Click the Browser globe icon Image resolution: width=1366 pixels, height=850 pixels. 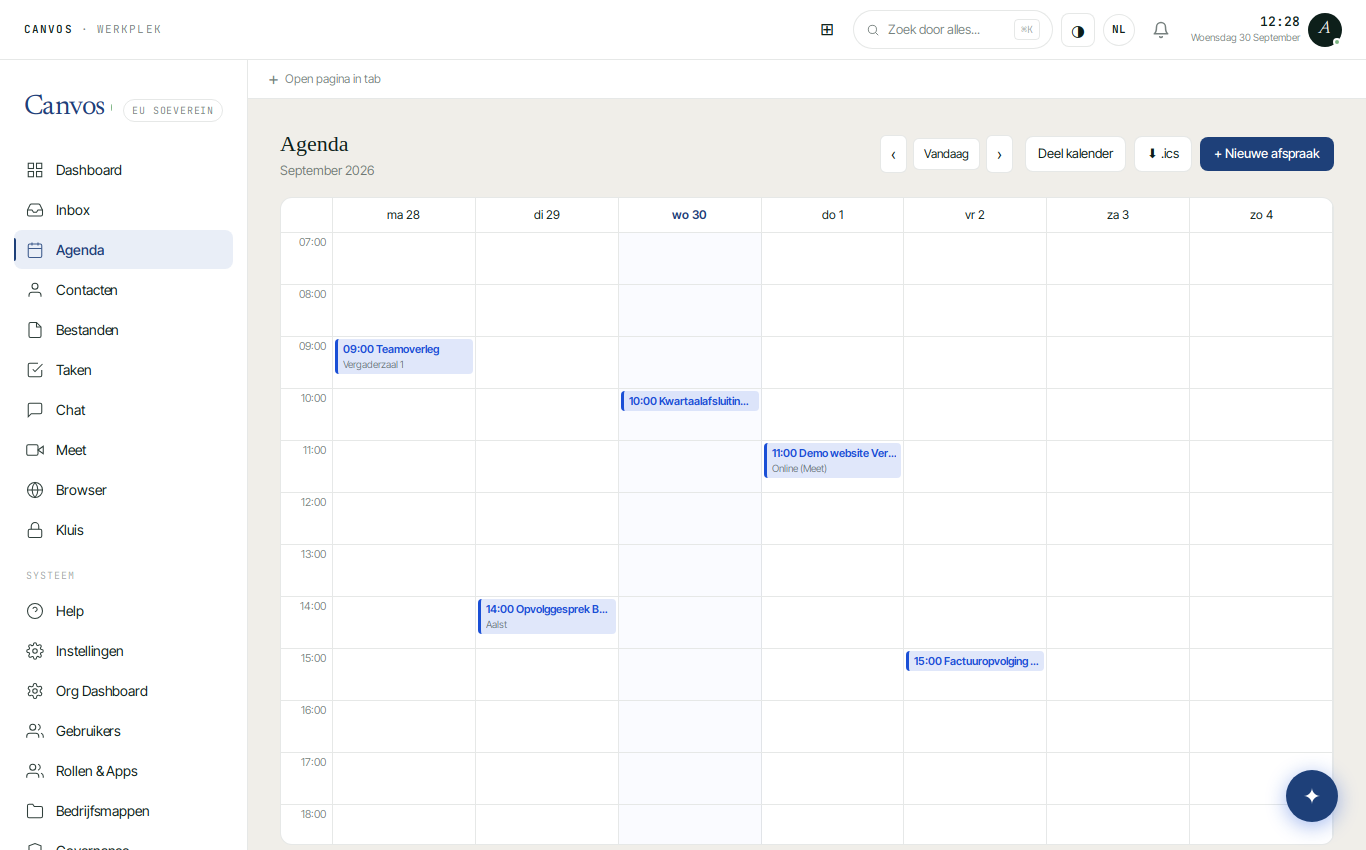tap(35, 490)
